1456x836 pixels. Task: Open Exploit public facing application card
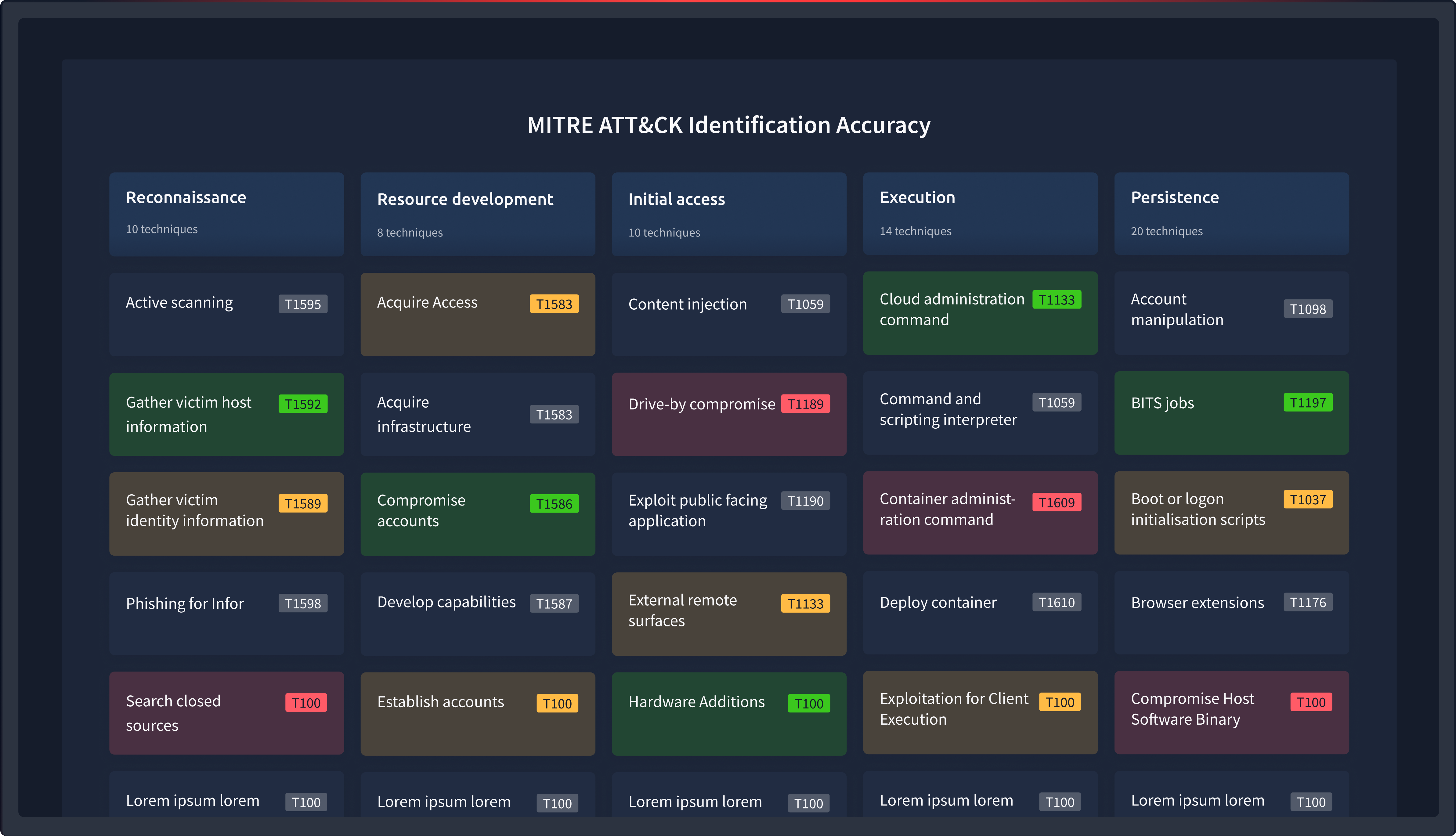click(729, 514)
